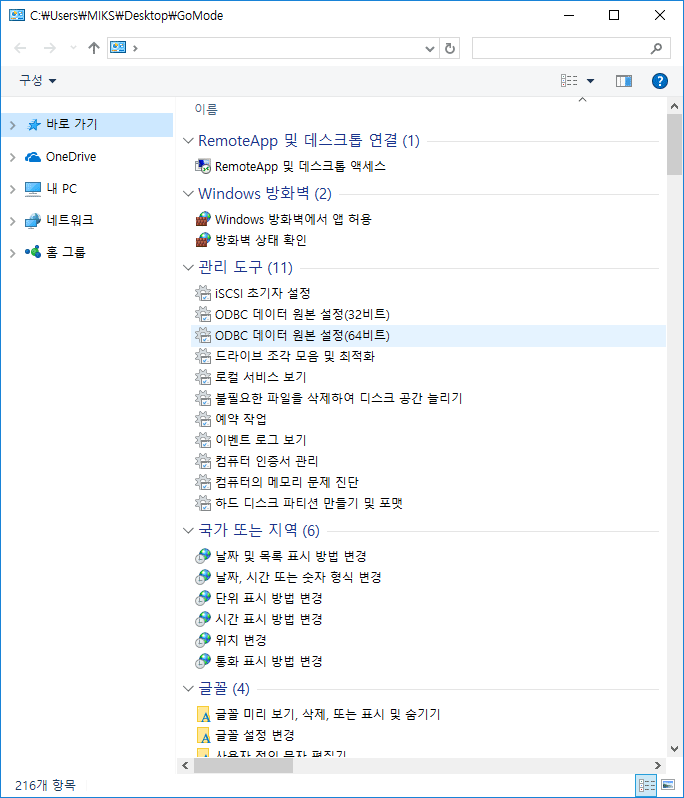This screenshot has height=798, width=684.
Task: Click the horizontal scrollbar right arrow
Action: coord(658,765)
